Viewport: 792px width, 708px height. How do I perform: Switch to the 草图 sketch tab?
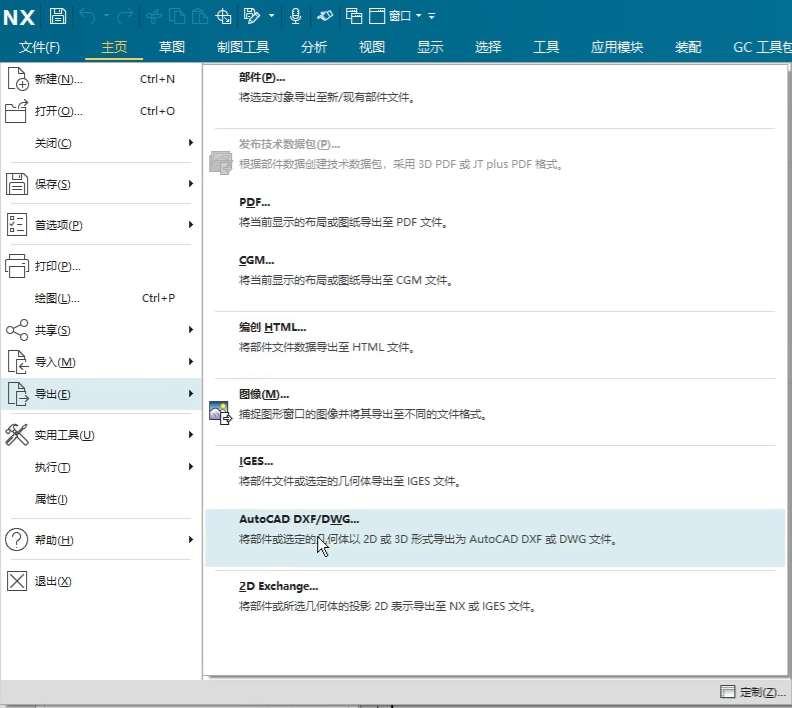[x=172, y=47]
